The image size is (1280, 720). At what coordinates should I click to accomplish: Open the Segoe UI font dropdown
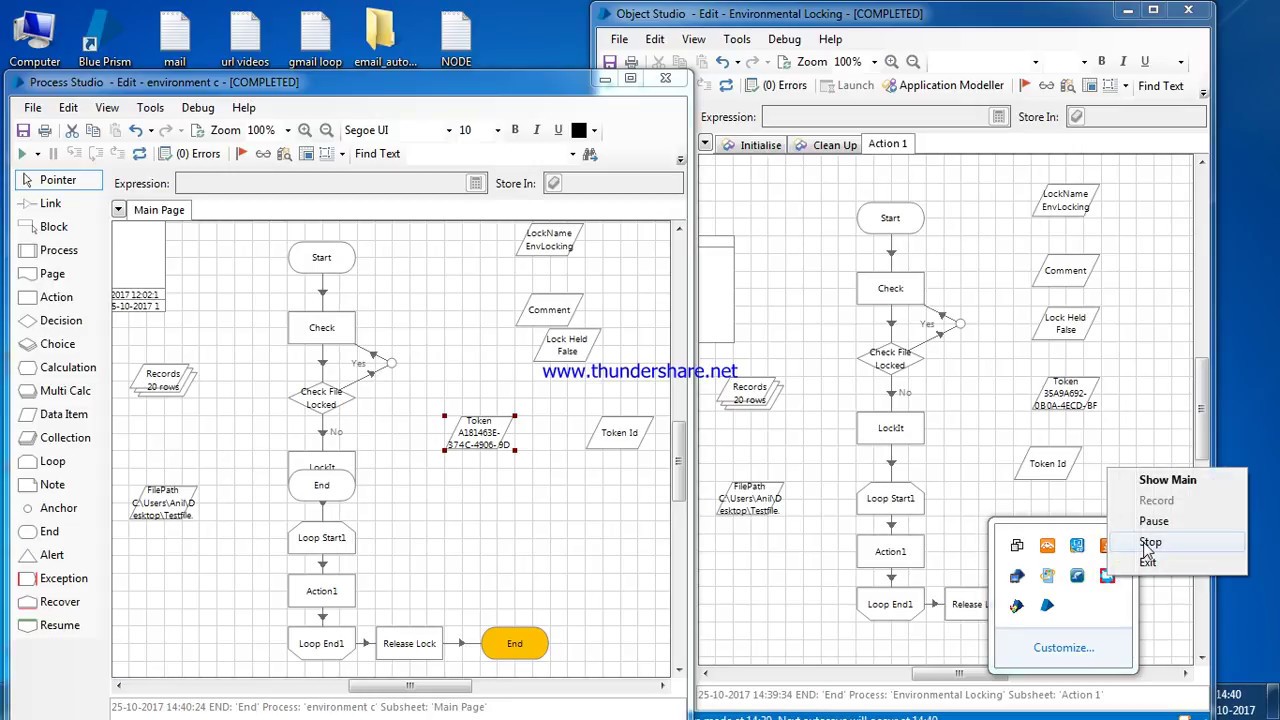click(x=449, y=130)
